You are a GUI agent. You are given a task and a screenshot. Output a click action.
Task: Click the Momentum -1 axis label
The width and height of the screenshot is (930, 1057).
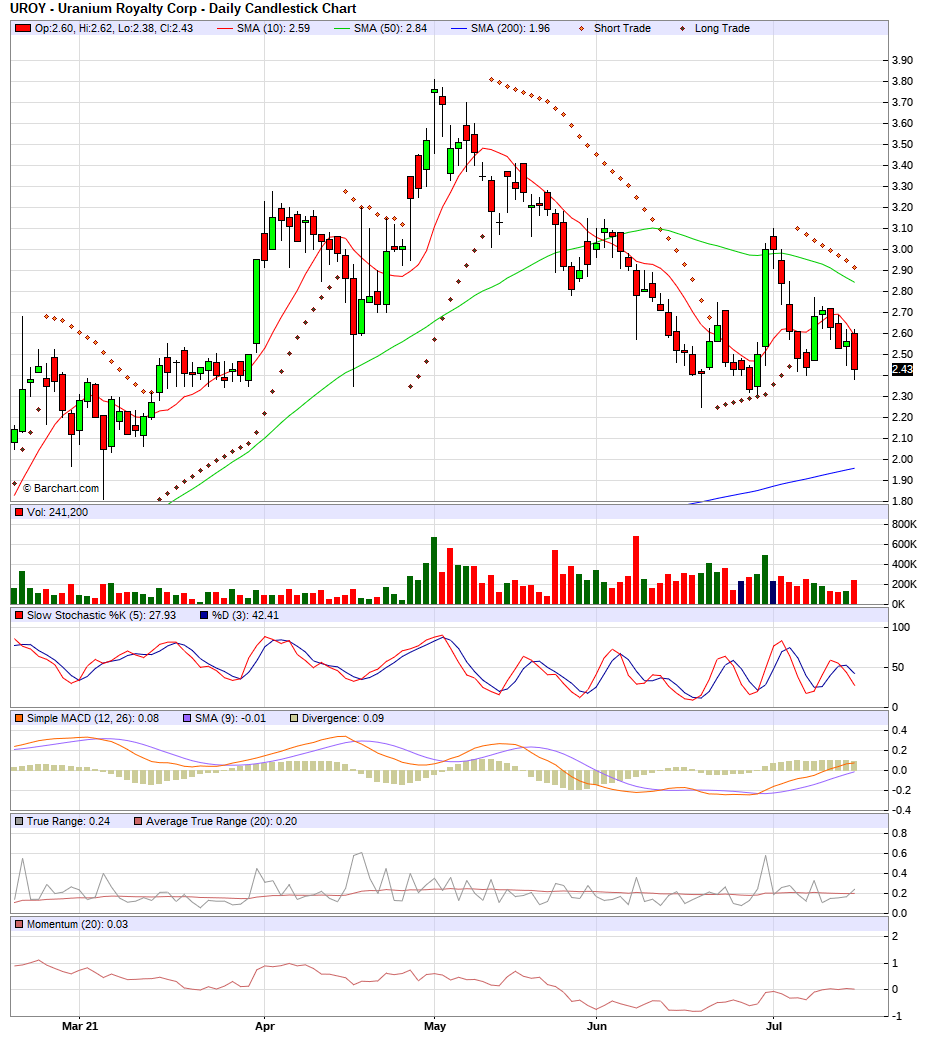(896, 1017)
